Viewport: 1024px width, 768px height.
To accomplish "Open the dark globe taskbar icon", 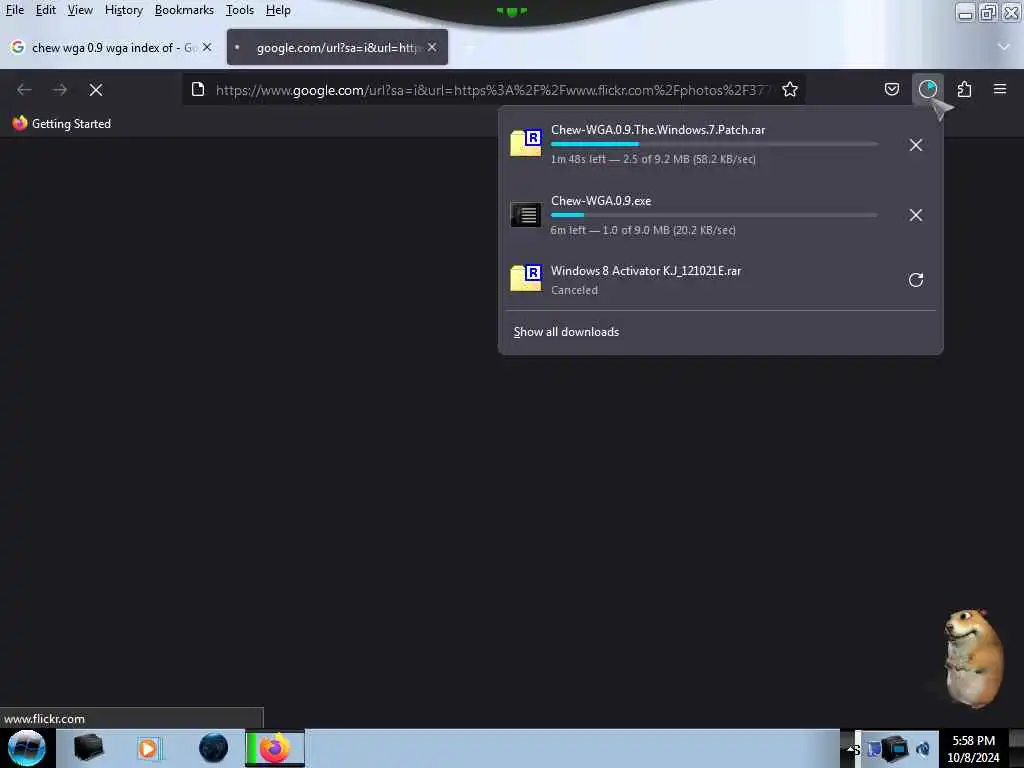I will (x=213, y=748).
